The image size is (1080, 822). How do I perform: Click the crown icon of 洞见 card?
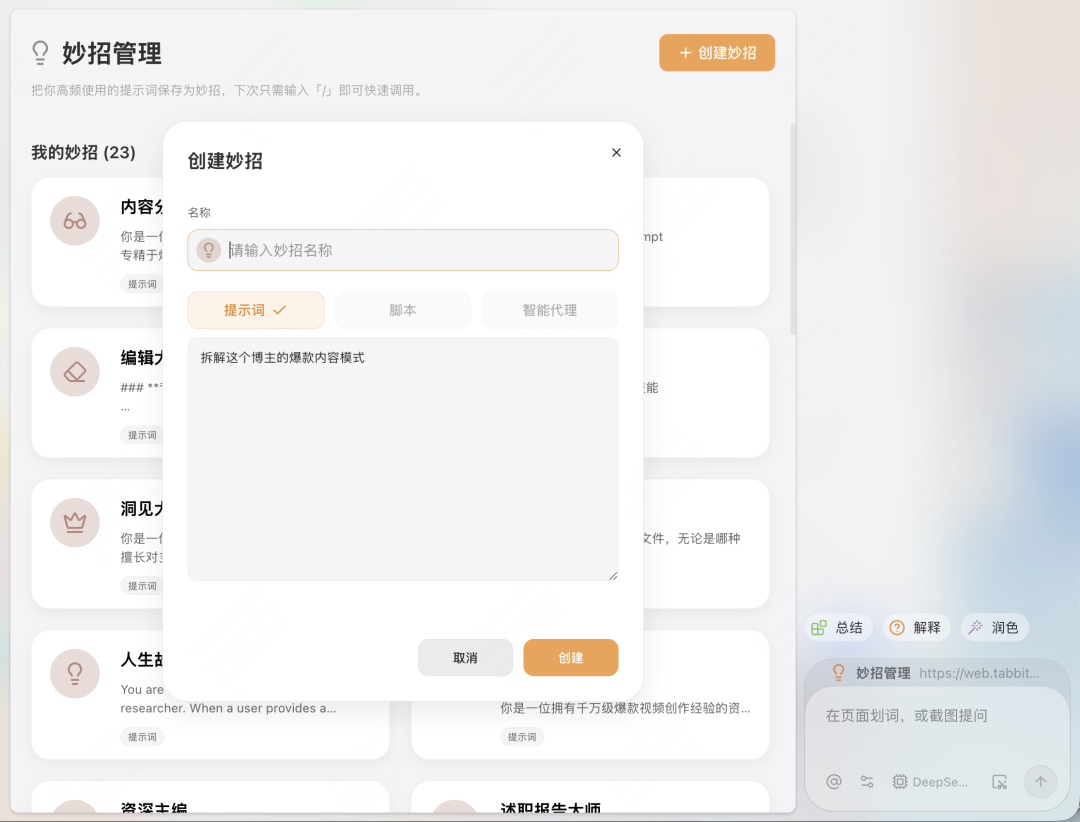pyautogui.click(x=75, y=522)
